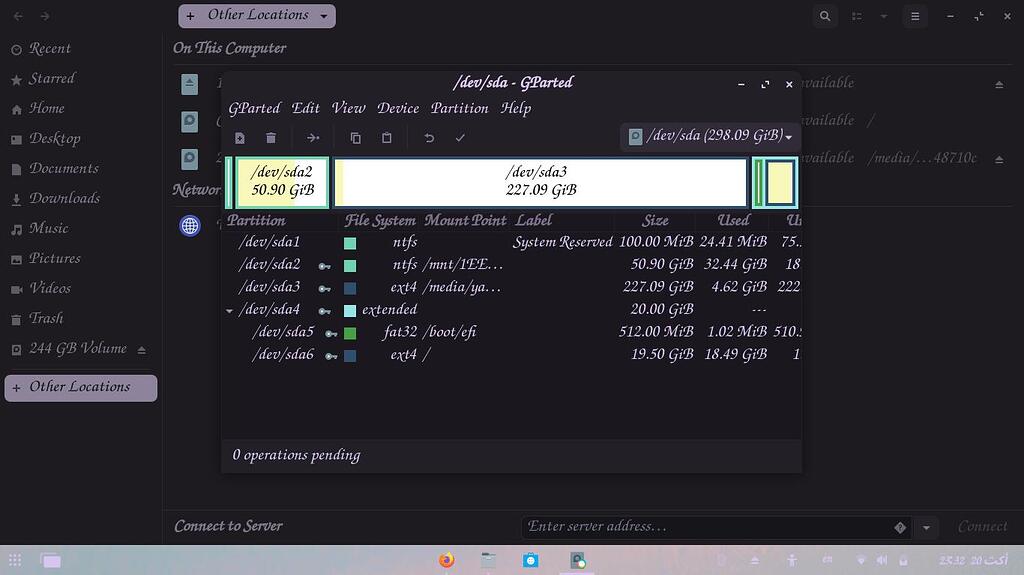Launch Firefox from the taskbar
This screenshot has height=575, width=1024.
click(x=446, y=560)
